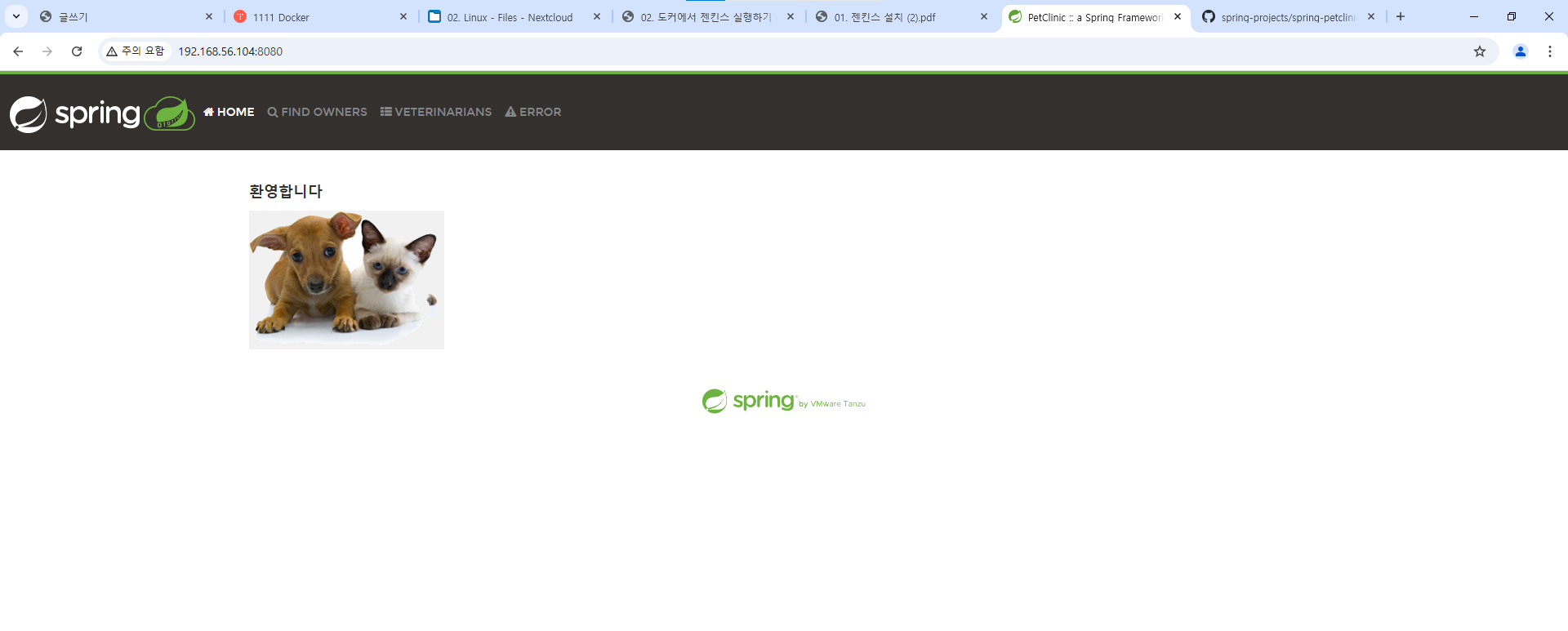This screenshot has width=1568, height=631.
Task: Click the address bar URL 192.168.56.104:8080
Action: coord(230,51)
